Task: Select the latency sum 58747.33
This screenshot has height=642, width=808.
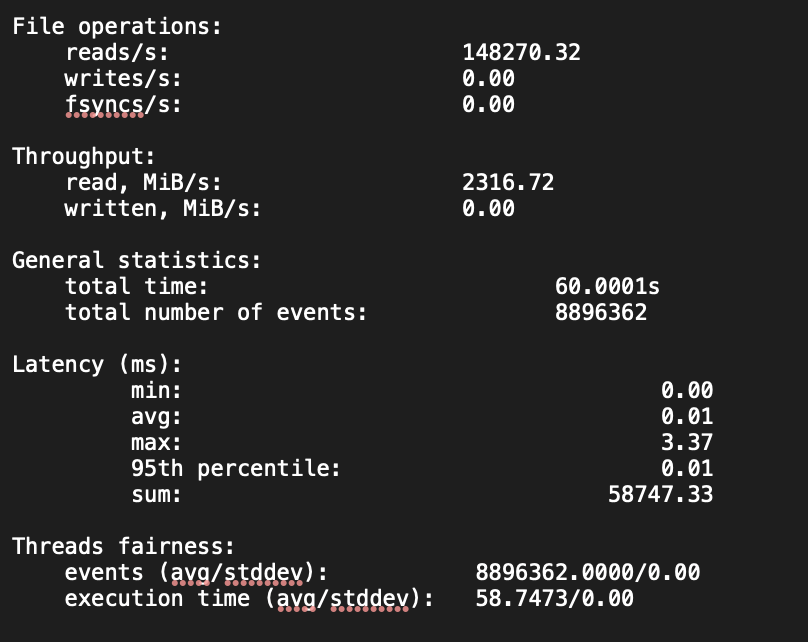Action: [661, 494]
